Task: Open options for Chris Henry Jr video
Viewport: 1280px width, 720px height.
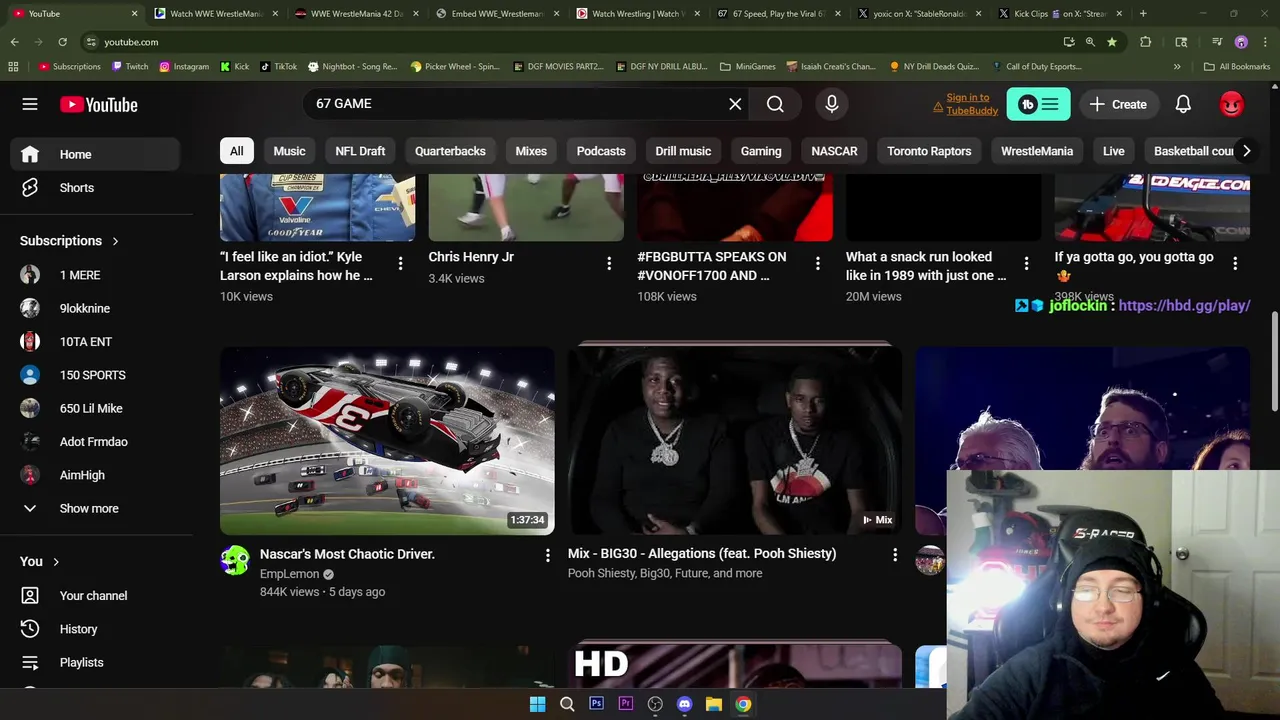Action: point(609,263)
